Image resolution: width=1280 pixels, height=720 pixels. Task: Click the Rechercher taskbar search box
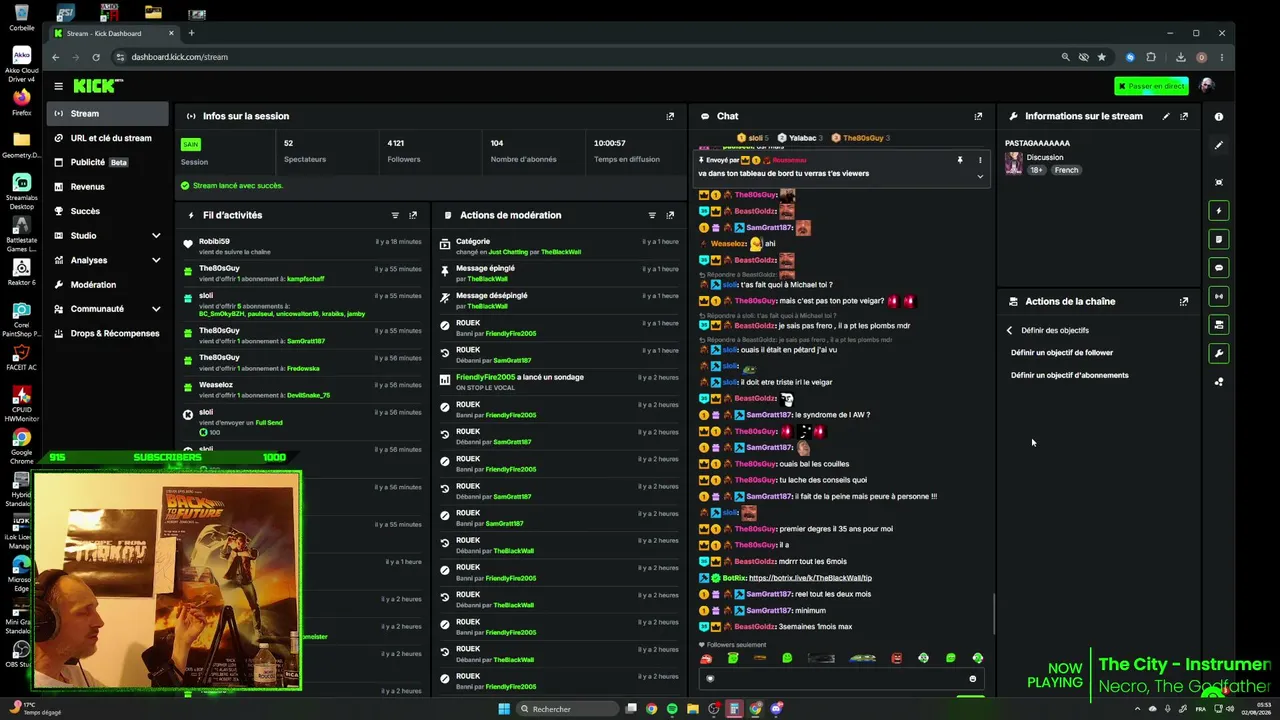tap(568, 709)
